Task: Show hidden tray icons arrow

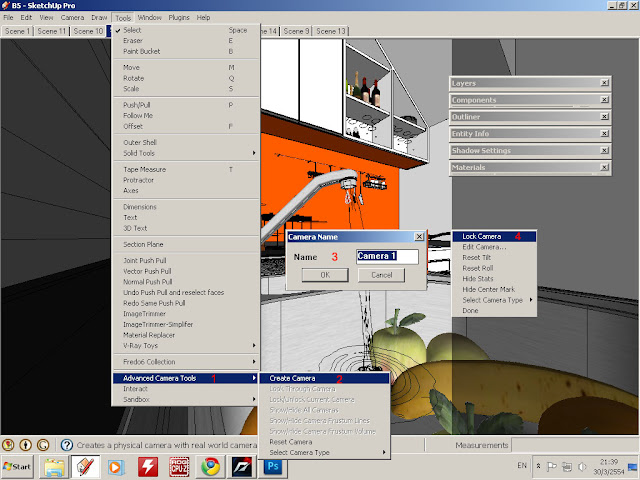Action: [x=538, y=466]
